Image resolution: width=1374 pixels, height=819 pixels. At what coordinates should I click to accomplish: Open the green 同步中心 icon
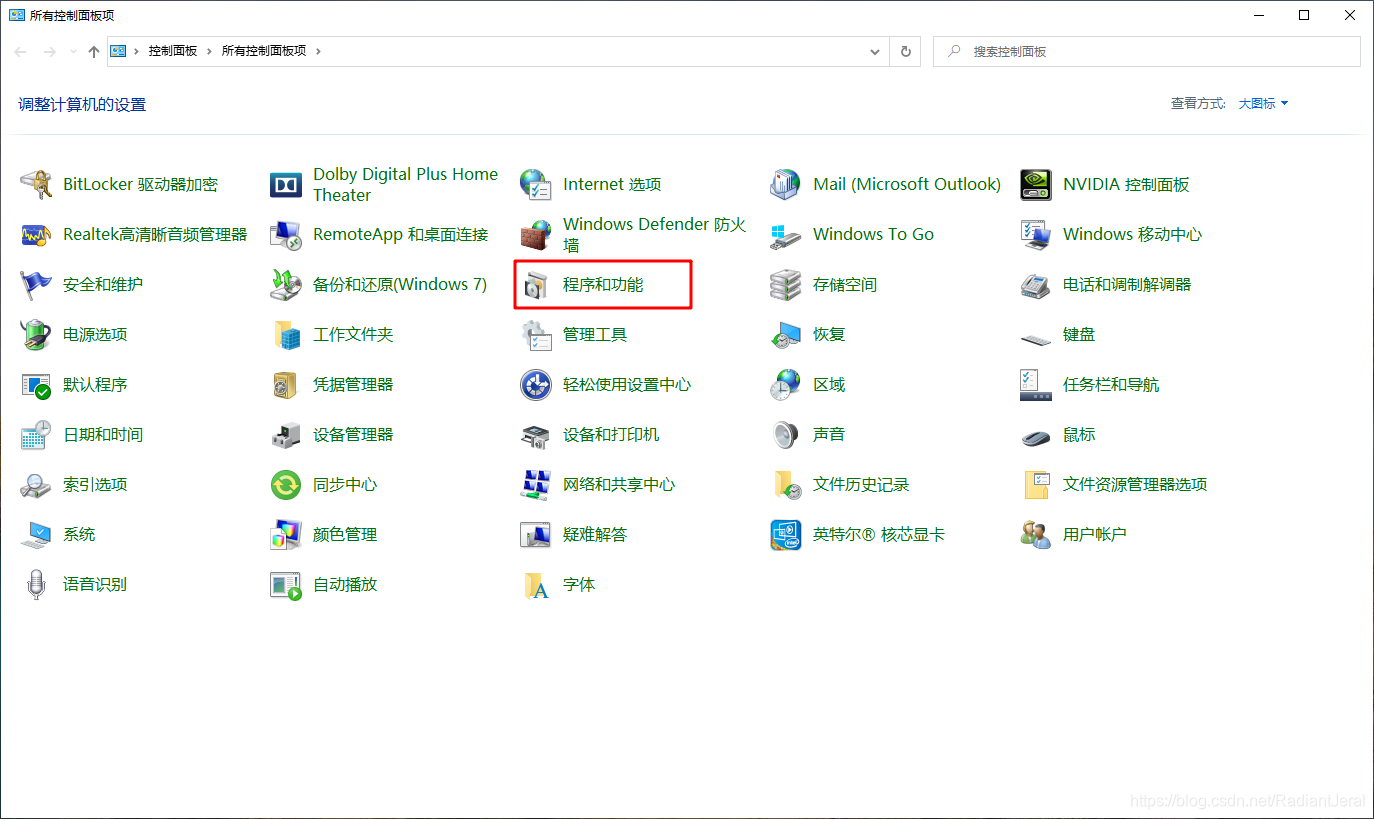(286, 484)
